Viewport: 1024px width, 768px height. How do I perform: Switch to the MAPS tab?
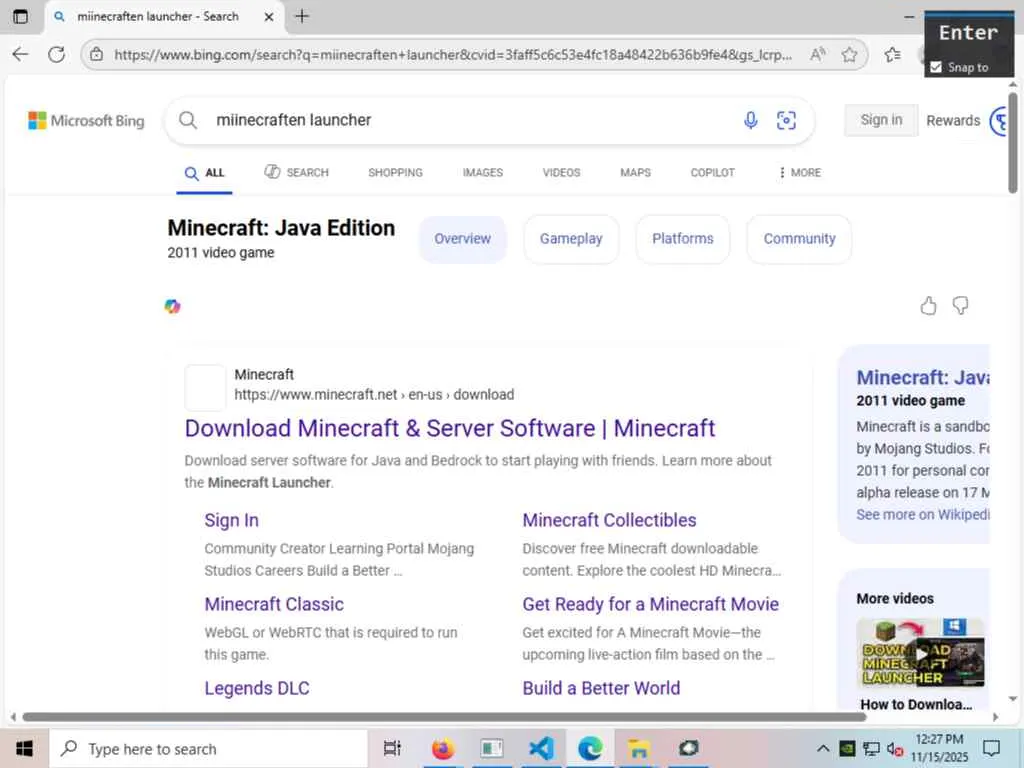tap(635, 172)
